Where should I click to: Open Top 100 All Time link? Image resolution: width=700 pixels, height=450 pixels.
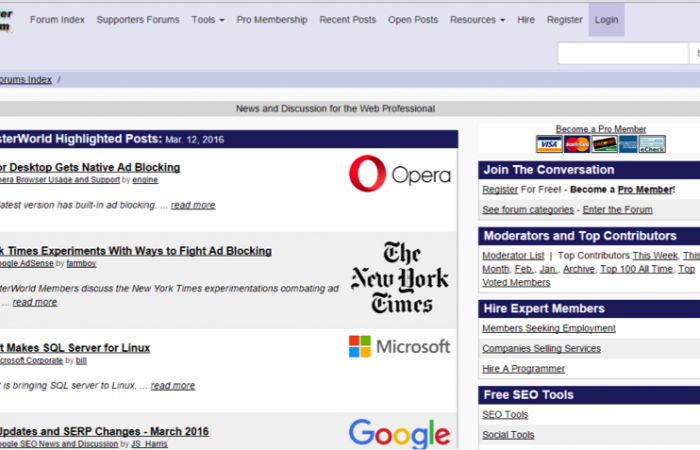[637, 269]
